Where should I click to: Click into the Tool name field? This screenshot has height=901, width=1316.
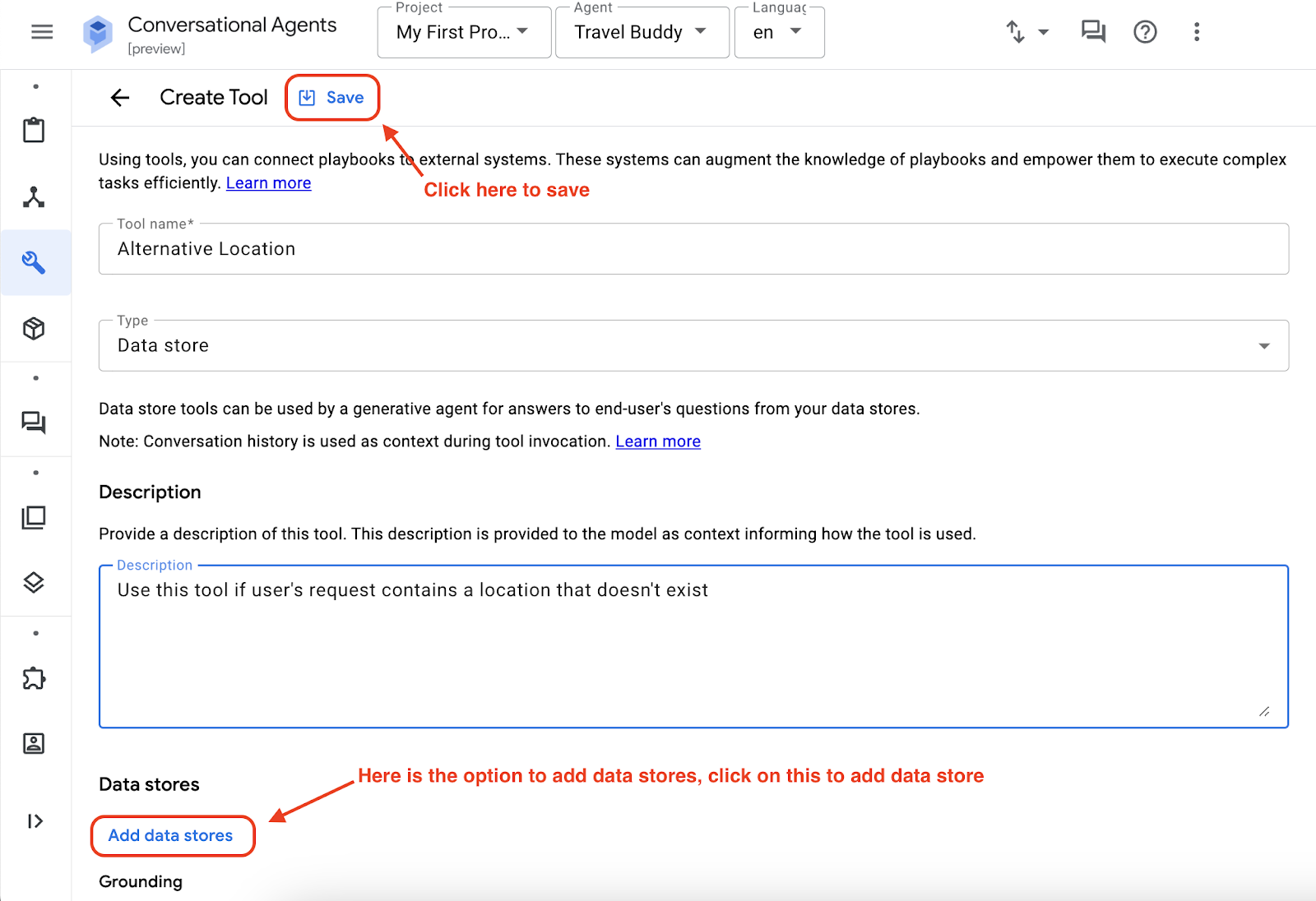pyautogui.click(x=693, y=249)
